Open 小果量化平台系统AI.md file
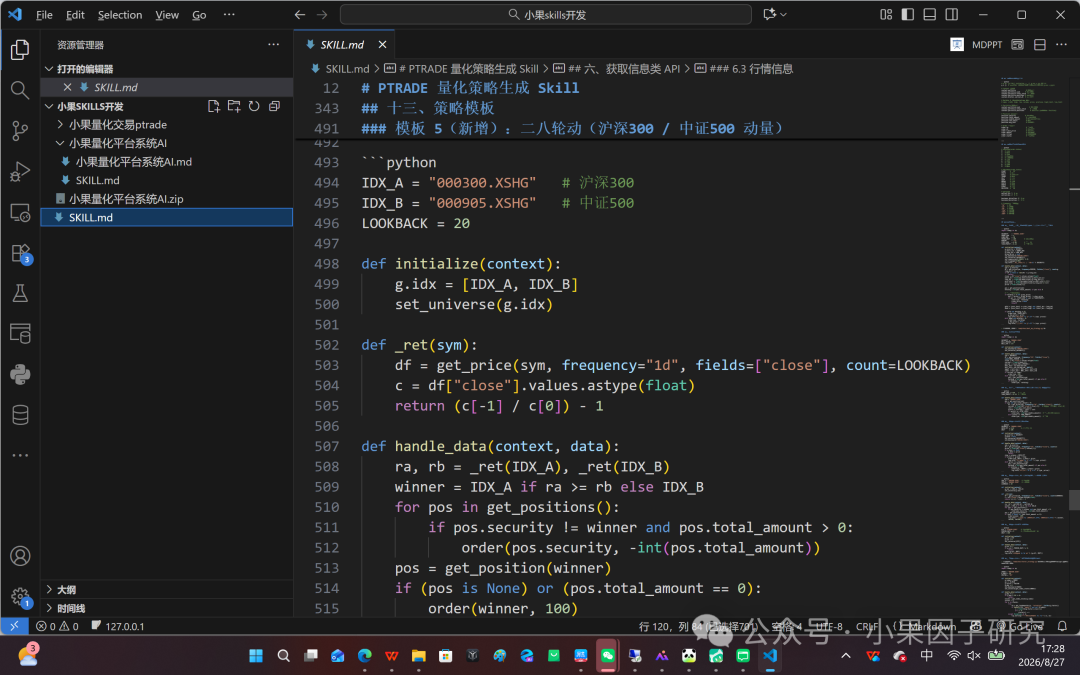The width and height of the screenshot is (1080, 675). coord(167,162)
